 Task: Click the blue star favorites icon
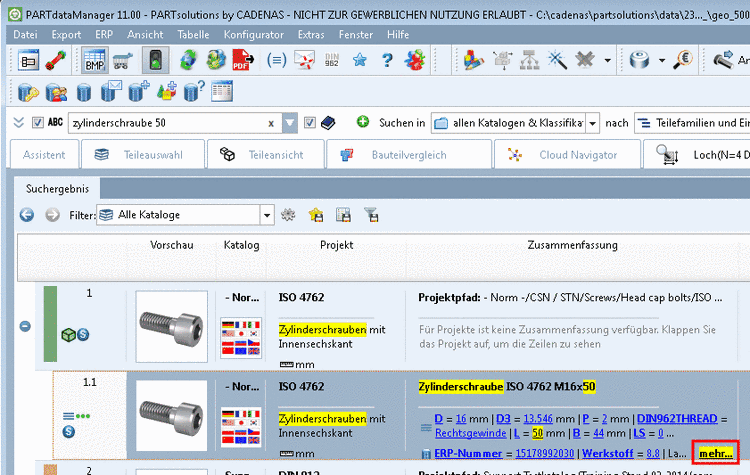pyautogui.click(x=359, y=60)
